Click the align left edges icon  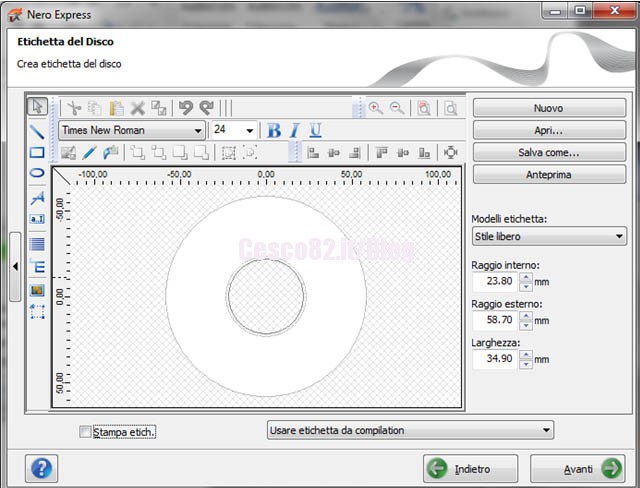[x=313, y=153]
